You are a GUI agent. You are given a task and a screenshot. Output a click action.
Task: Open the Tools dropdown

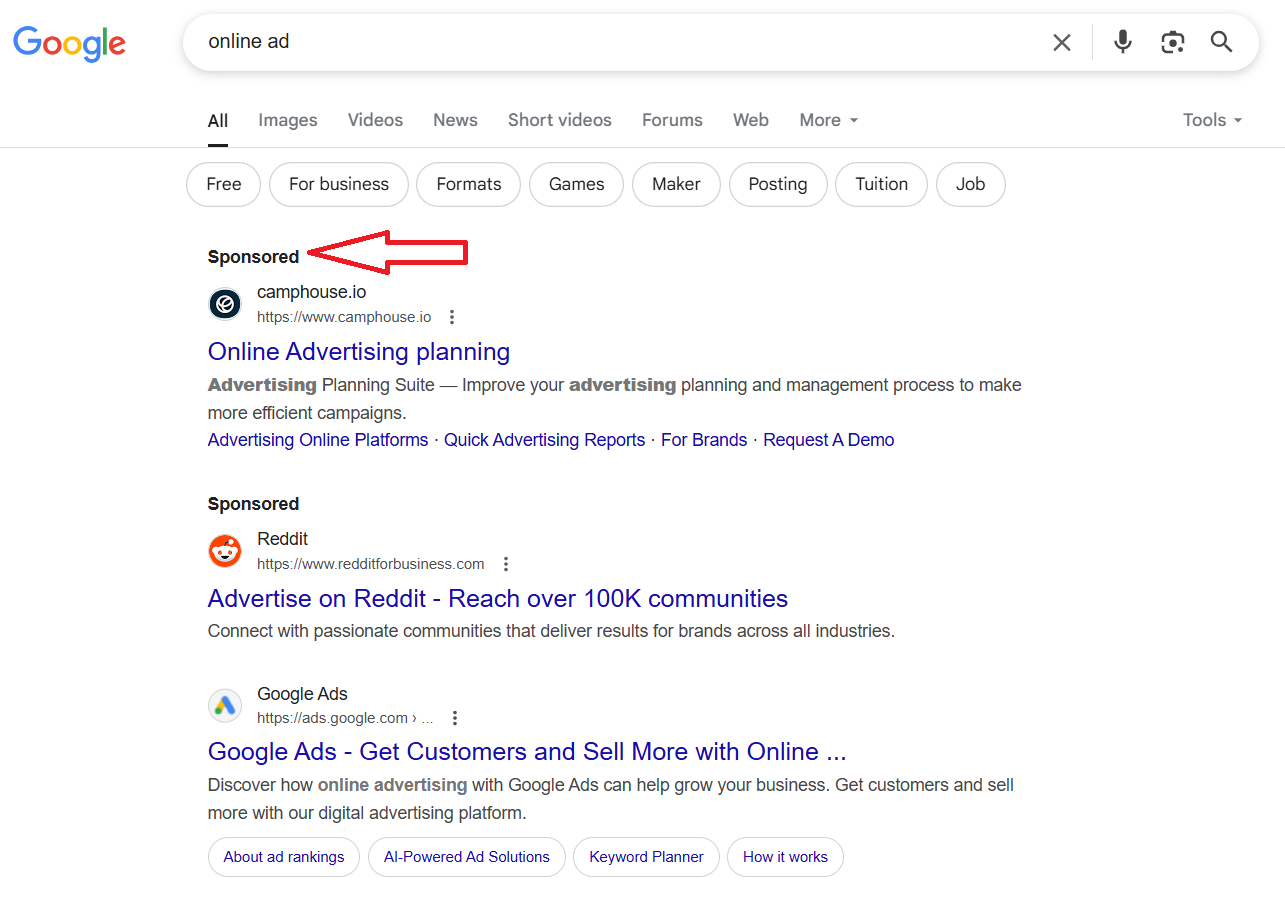click(x=1212, y=120)
